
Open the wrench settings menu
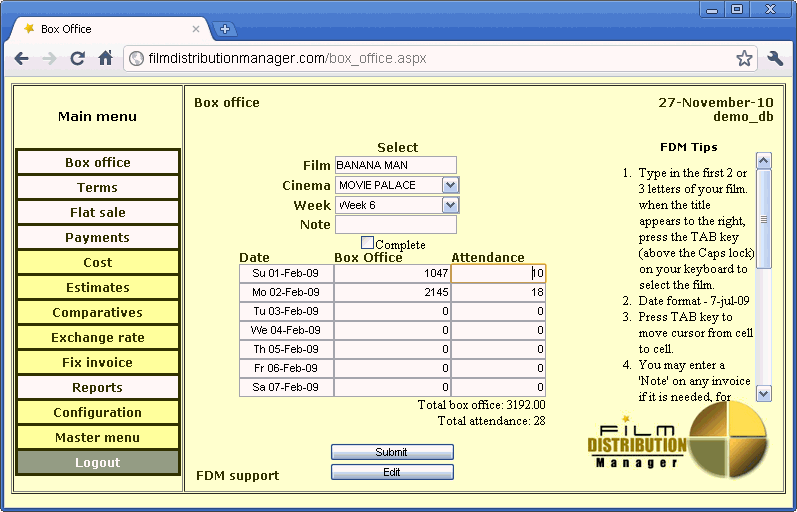pyautogui.click(x=775, y=59)
